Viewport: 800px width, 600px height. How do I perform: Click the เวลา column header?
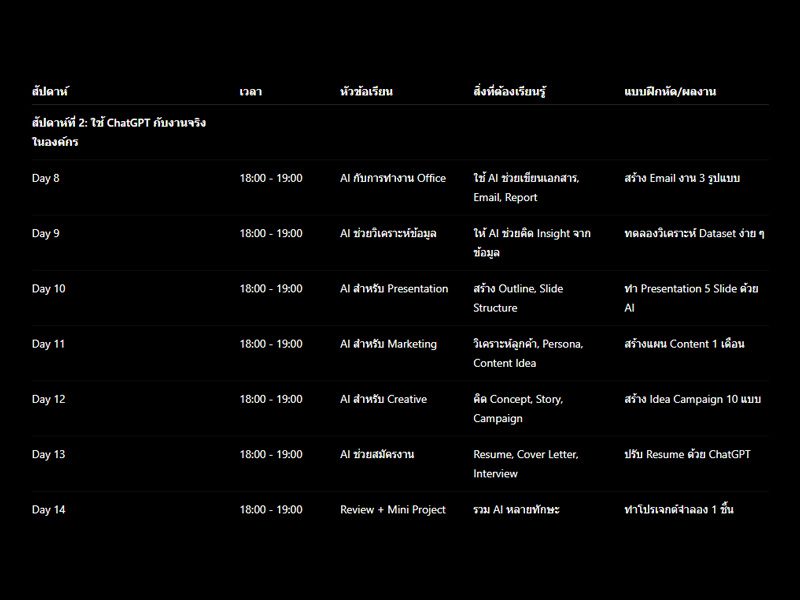(x=251, y=92)
